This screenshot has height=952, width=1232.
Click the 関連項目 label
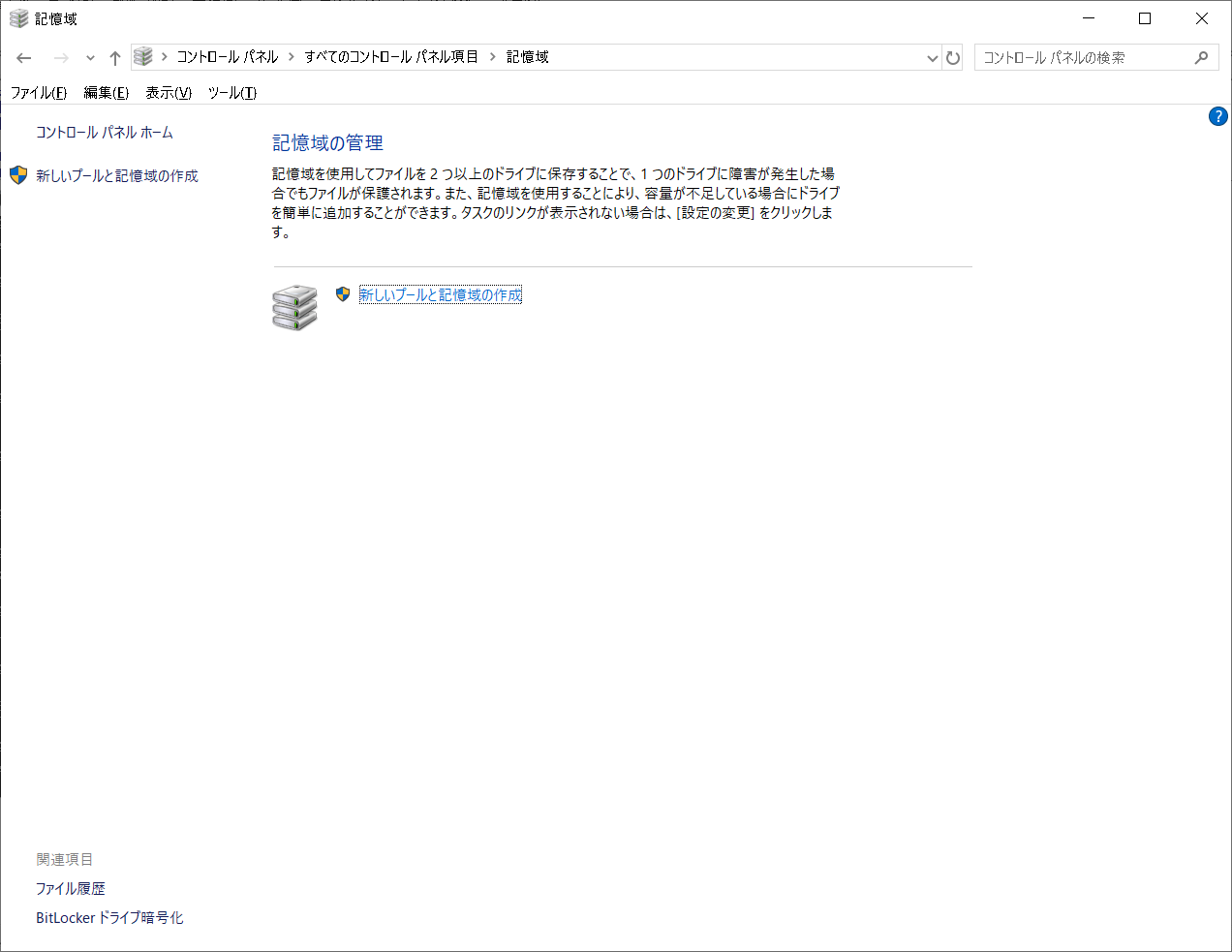[65, 860]
